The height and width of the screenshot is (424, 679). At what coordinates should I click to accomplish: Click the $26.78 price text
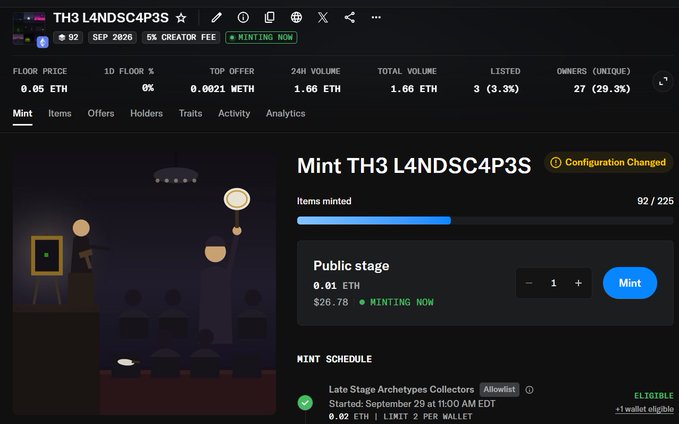point(331,302)
